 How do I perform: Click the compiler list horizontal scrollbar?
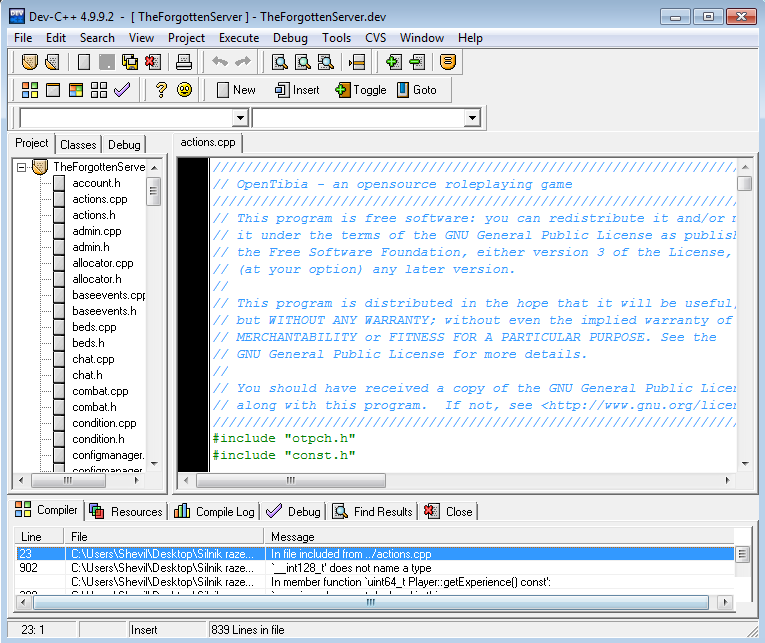click(371, 603)
